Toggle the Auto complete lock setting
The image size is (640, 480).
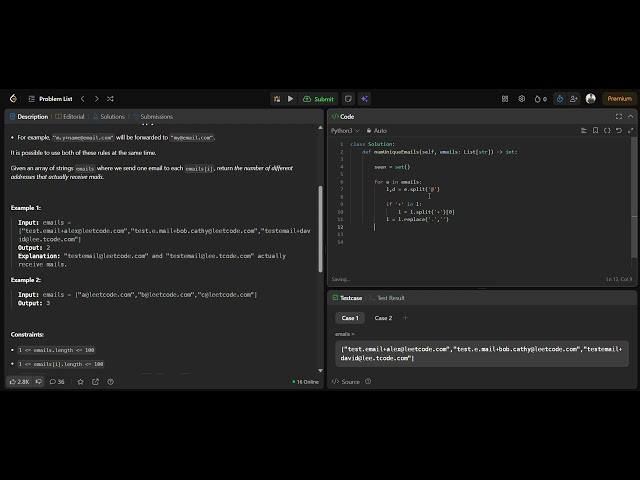[376, 131]
